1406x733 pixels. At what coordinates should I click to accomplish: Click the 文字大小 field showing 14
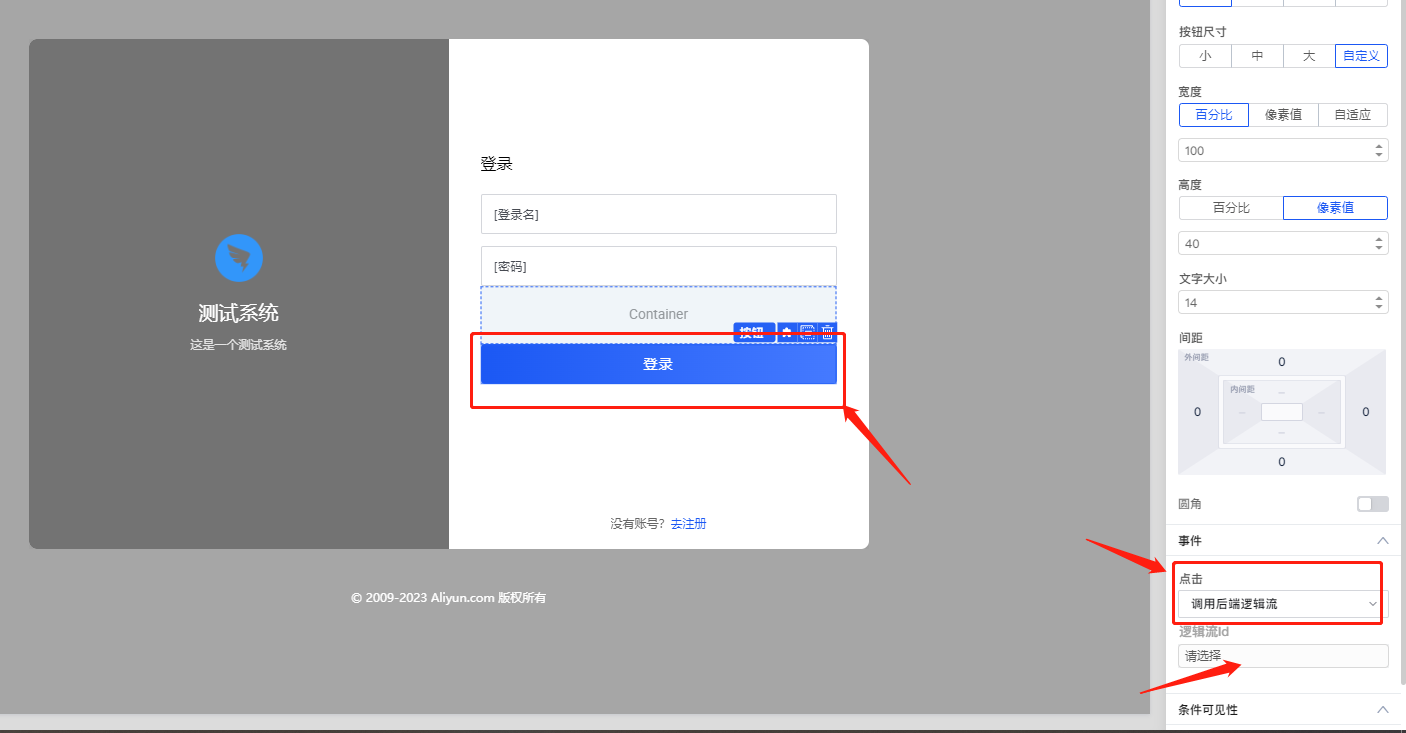(1283, 302)
